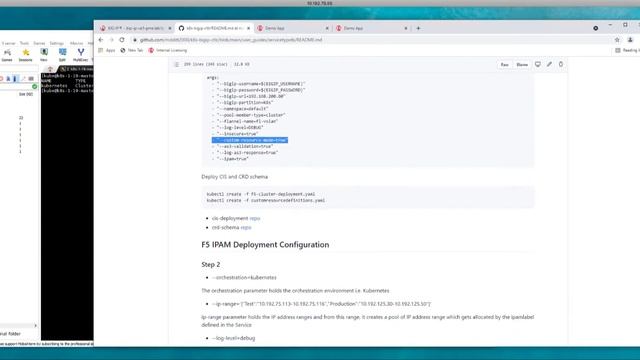Open Tools menu in MobaXterm
The image size is (640, 360).
(24, 43)
